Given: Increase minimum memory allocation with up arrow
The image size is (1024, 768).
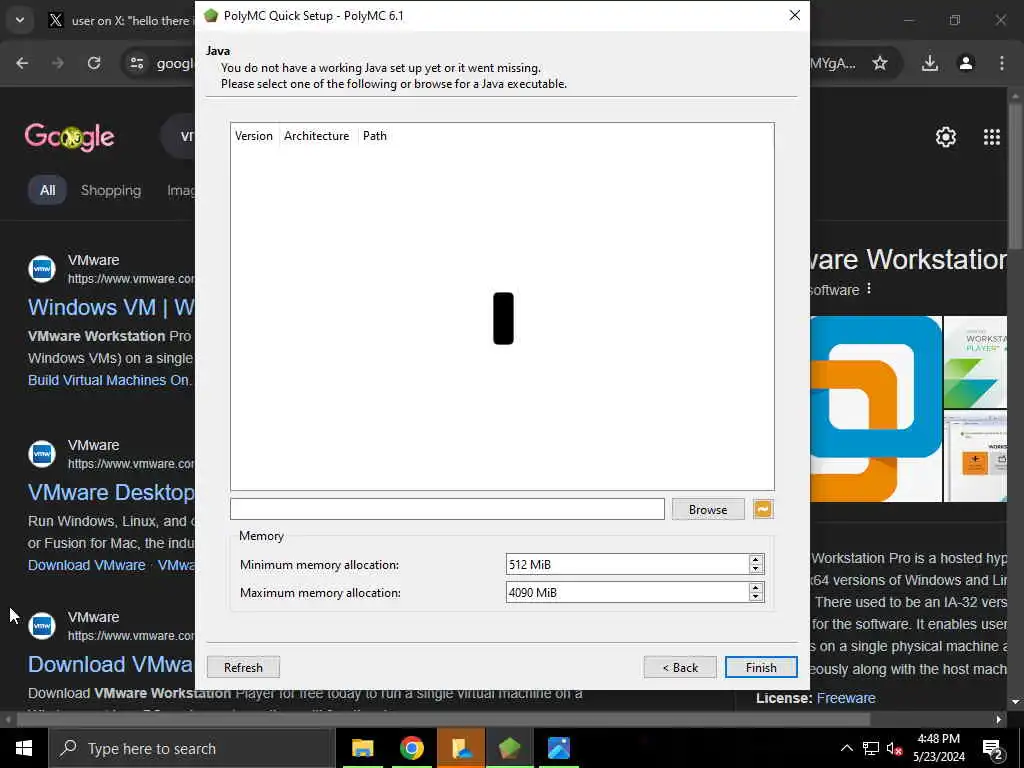Looking at the screenshot, I should pyautogui.click(x=756, y=560).
